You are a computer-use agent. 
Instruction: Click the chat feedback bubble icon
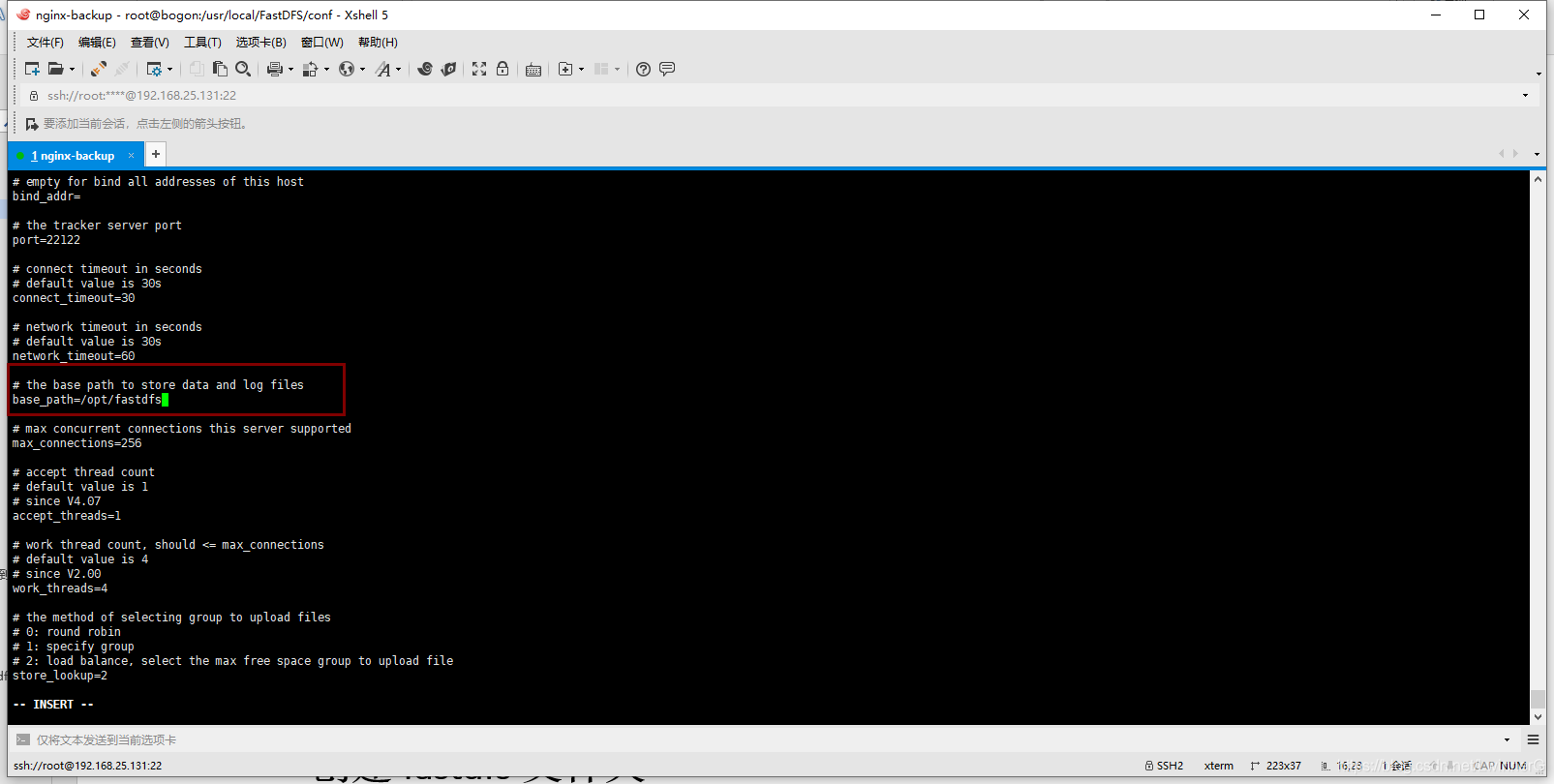pyautogui.click(x=667, y=69)
